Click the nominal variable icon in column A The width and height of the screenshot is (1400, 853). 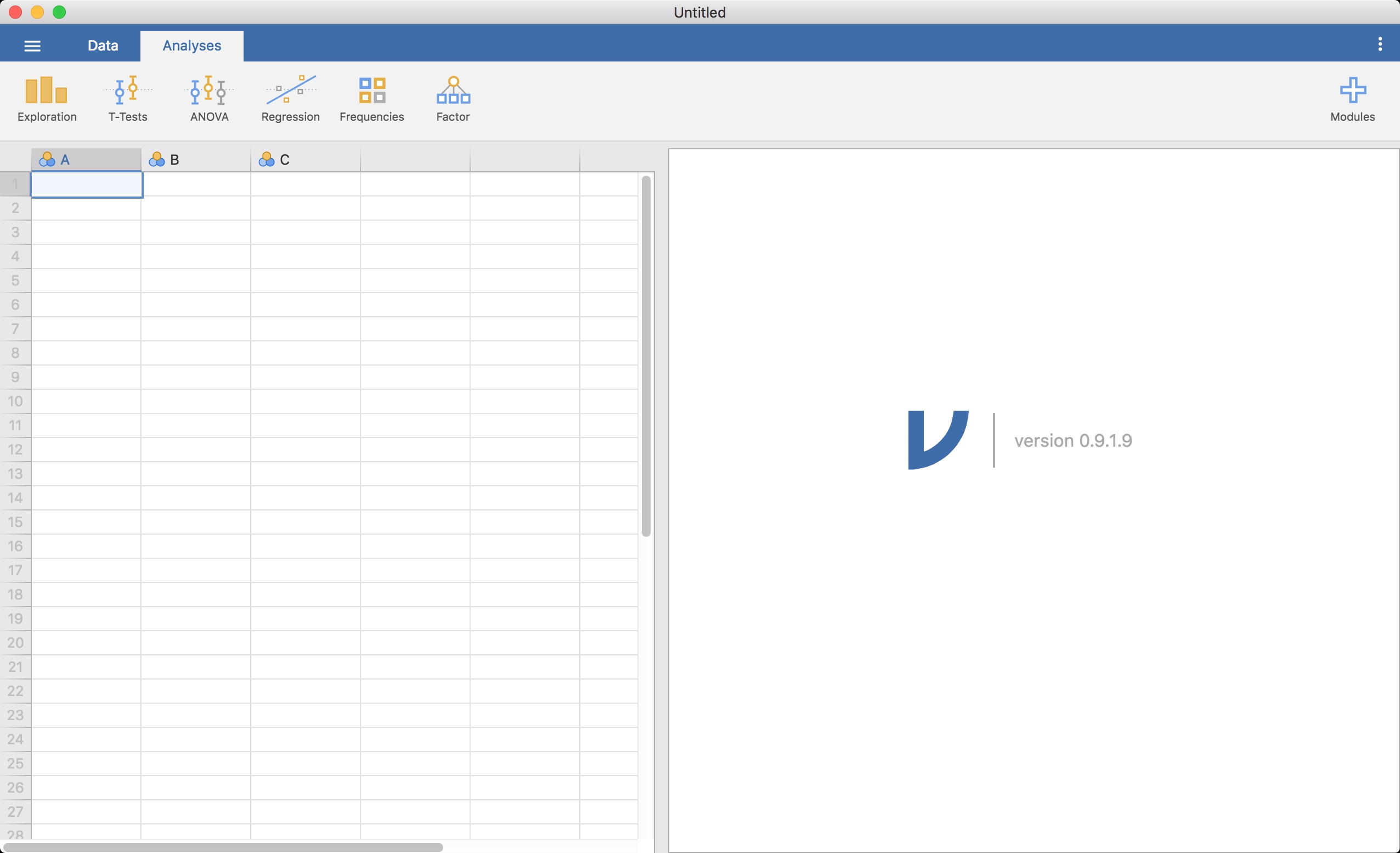click(47, 160)
